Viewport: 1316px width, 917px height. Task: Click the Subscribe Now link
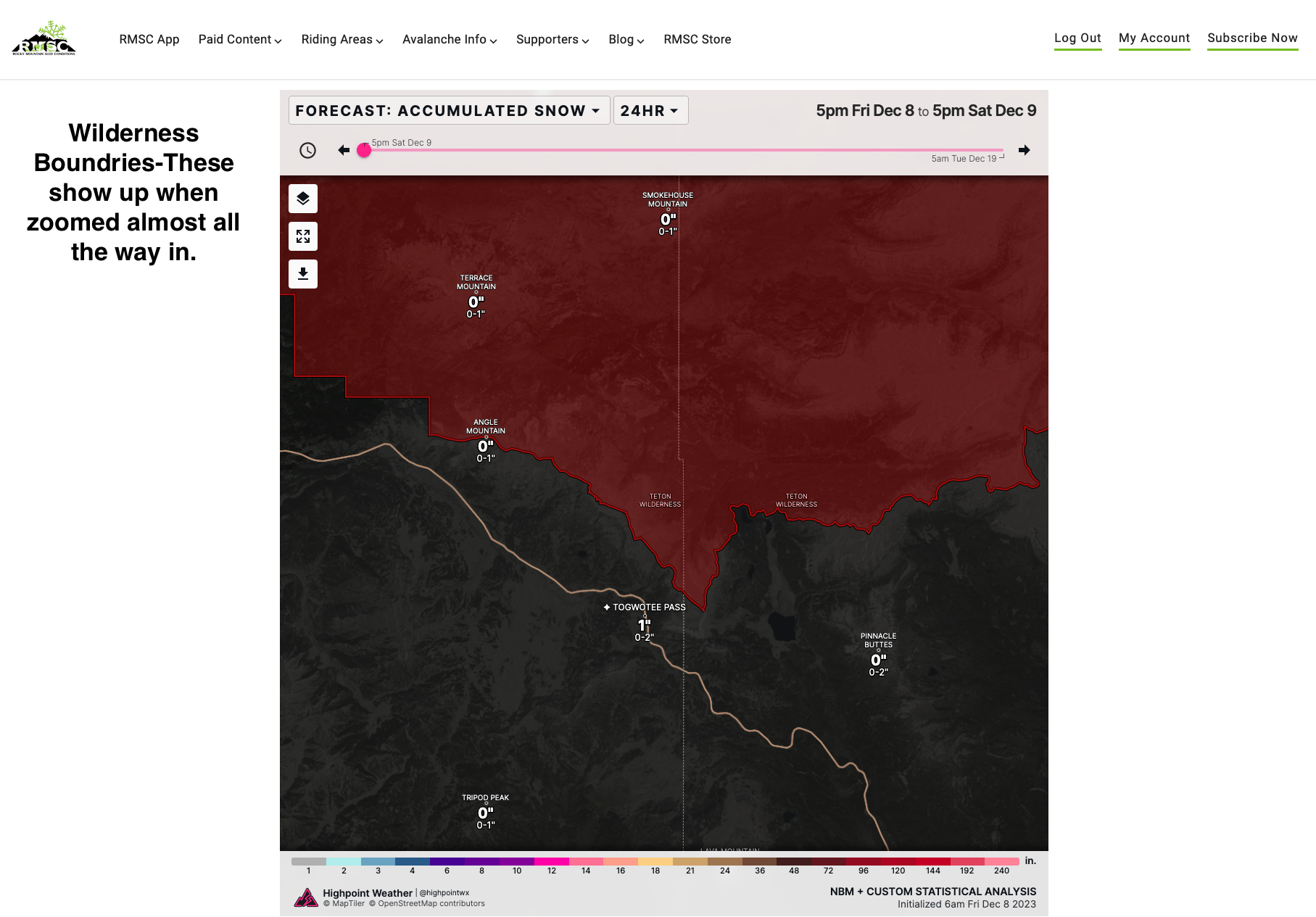pyautogui.click(x=1252, y=38)
